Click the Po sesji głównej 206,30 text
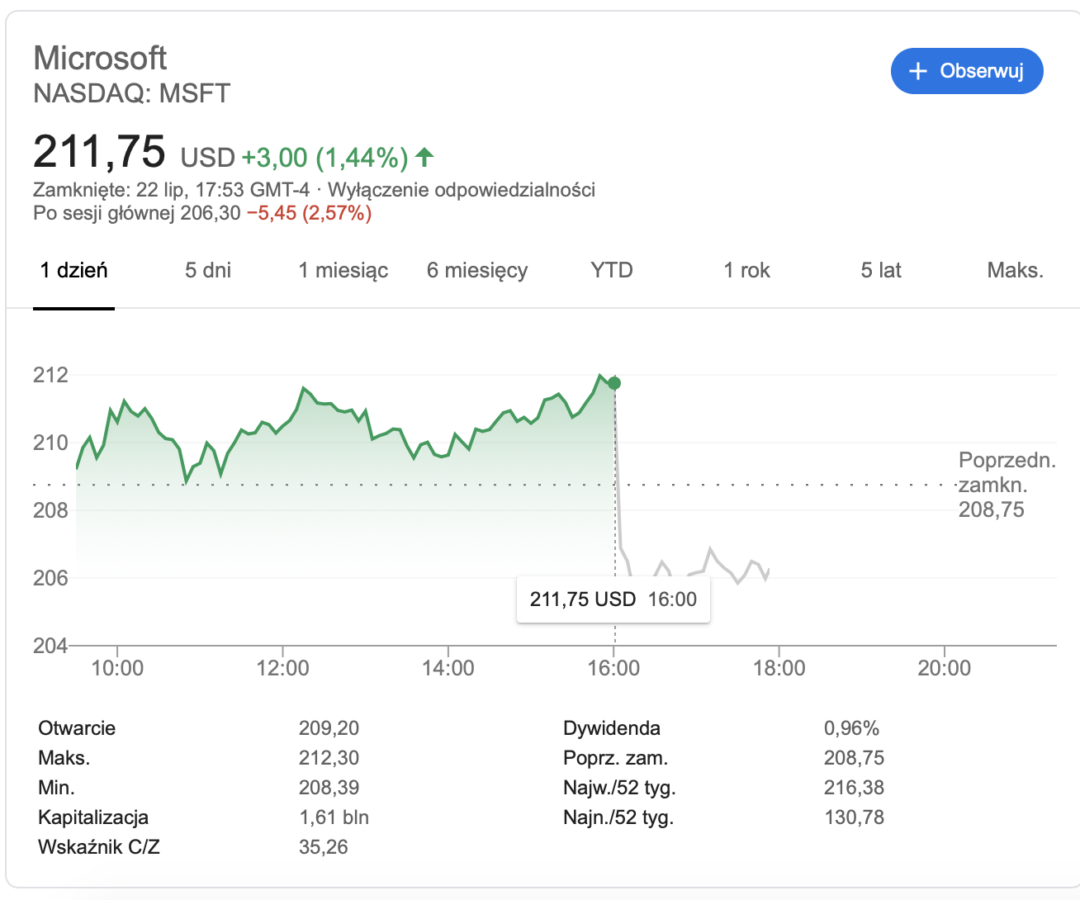Viewport: 1080px width, 900px height. click(x=136, y=213)
